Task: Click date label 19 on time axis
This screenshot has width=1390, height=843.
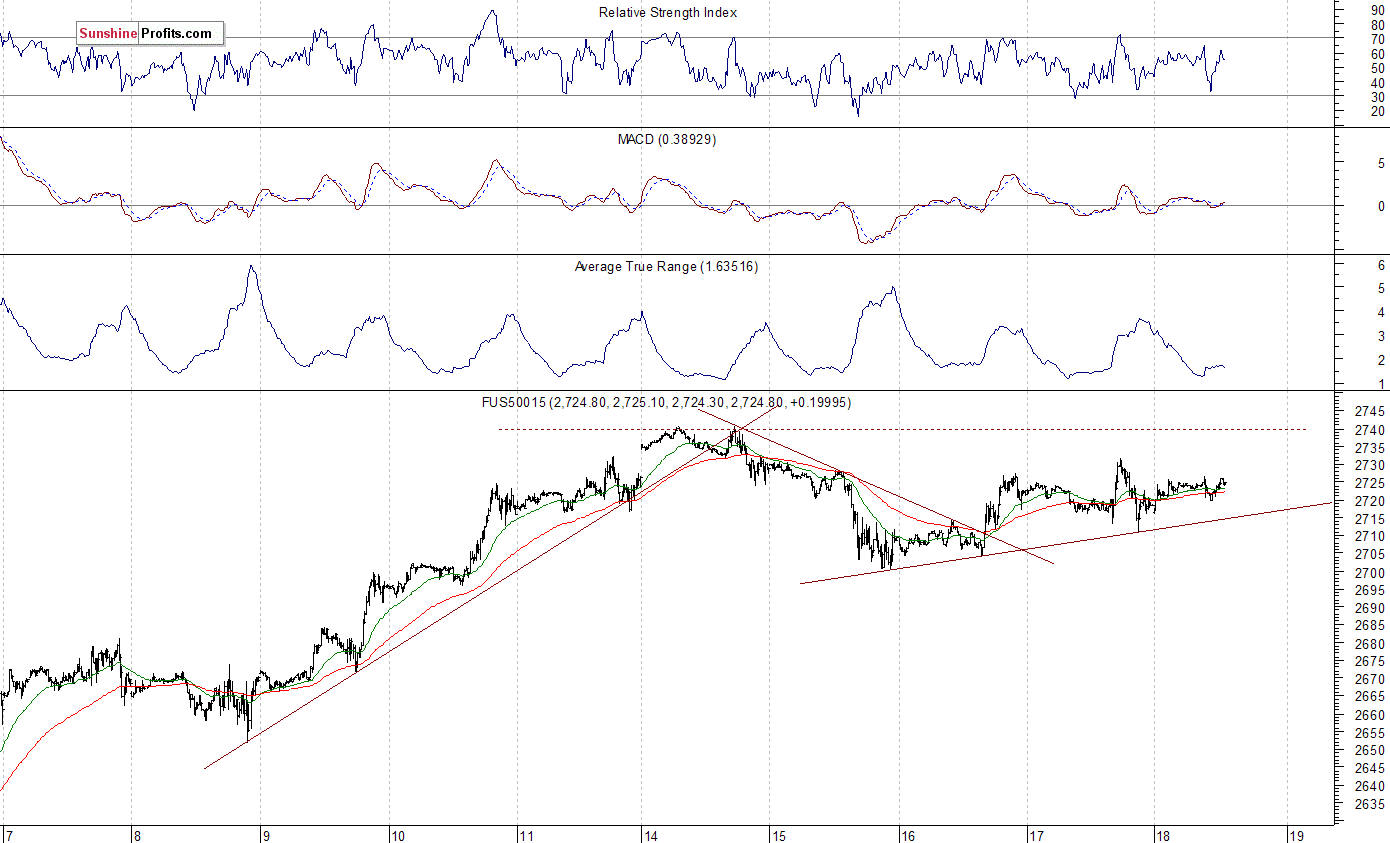Action: pyautogui.click(x=1294, y=835)
